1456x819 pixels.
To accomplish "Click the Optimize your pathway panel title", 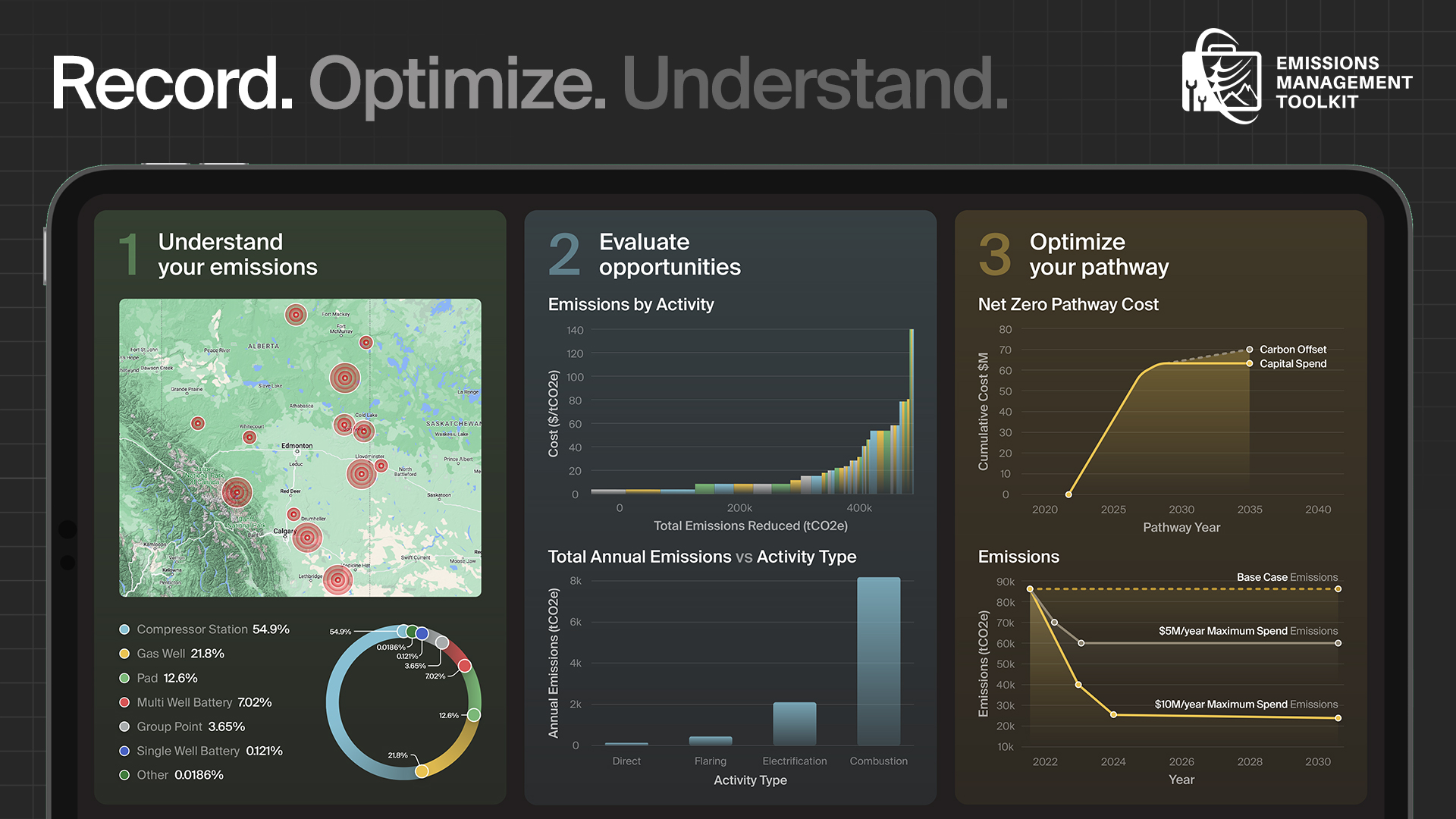I will tap(1099, 254).
